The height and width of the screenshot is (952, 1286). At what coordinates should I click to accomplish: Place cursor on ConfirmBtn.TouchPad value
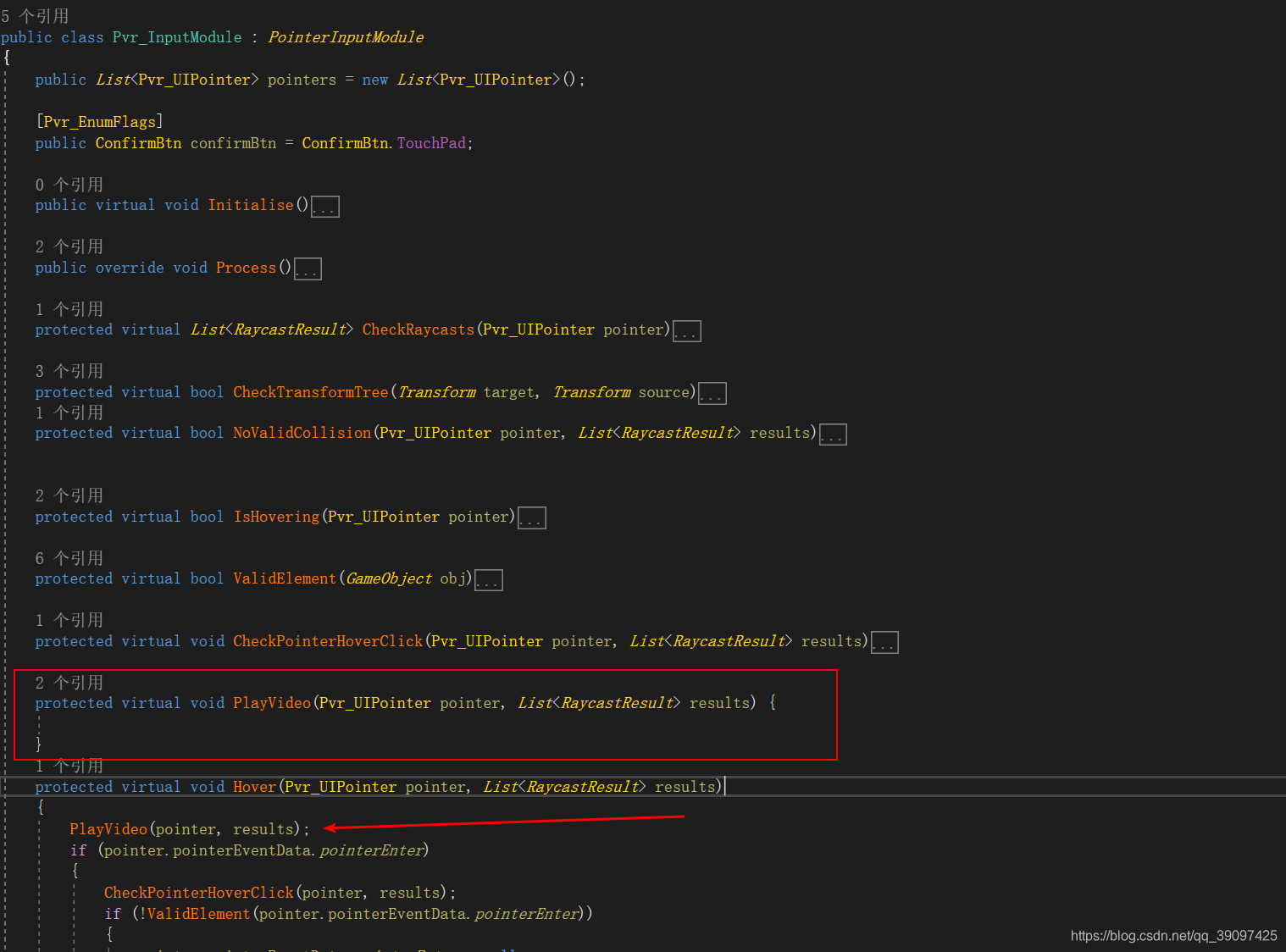430,142
